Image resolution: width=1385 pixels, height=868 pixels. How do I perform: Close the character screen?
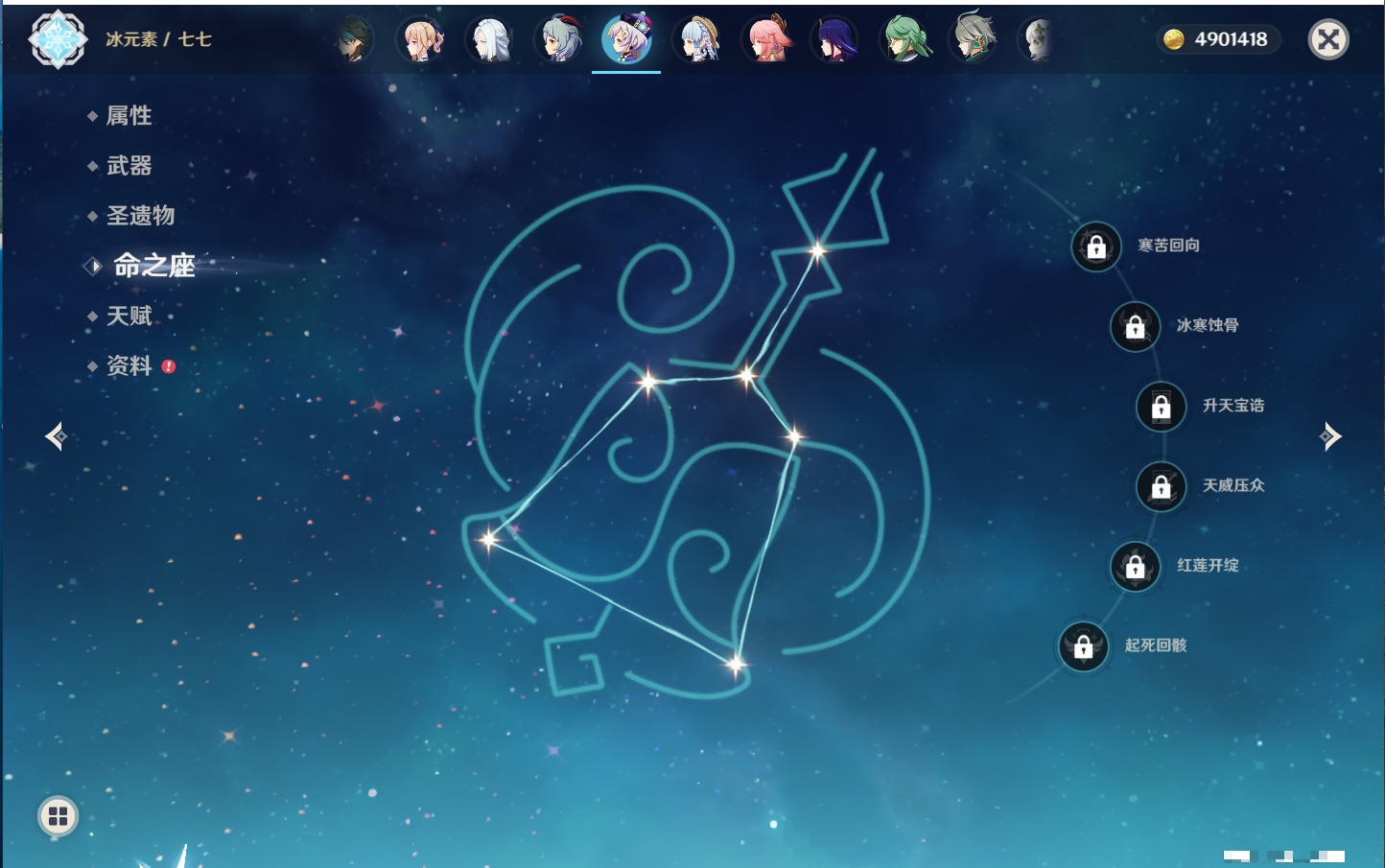(1329, 39)
